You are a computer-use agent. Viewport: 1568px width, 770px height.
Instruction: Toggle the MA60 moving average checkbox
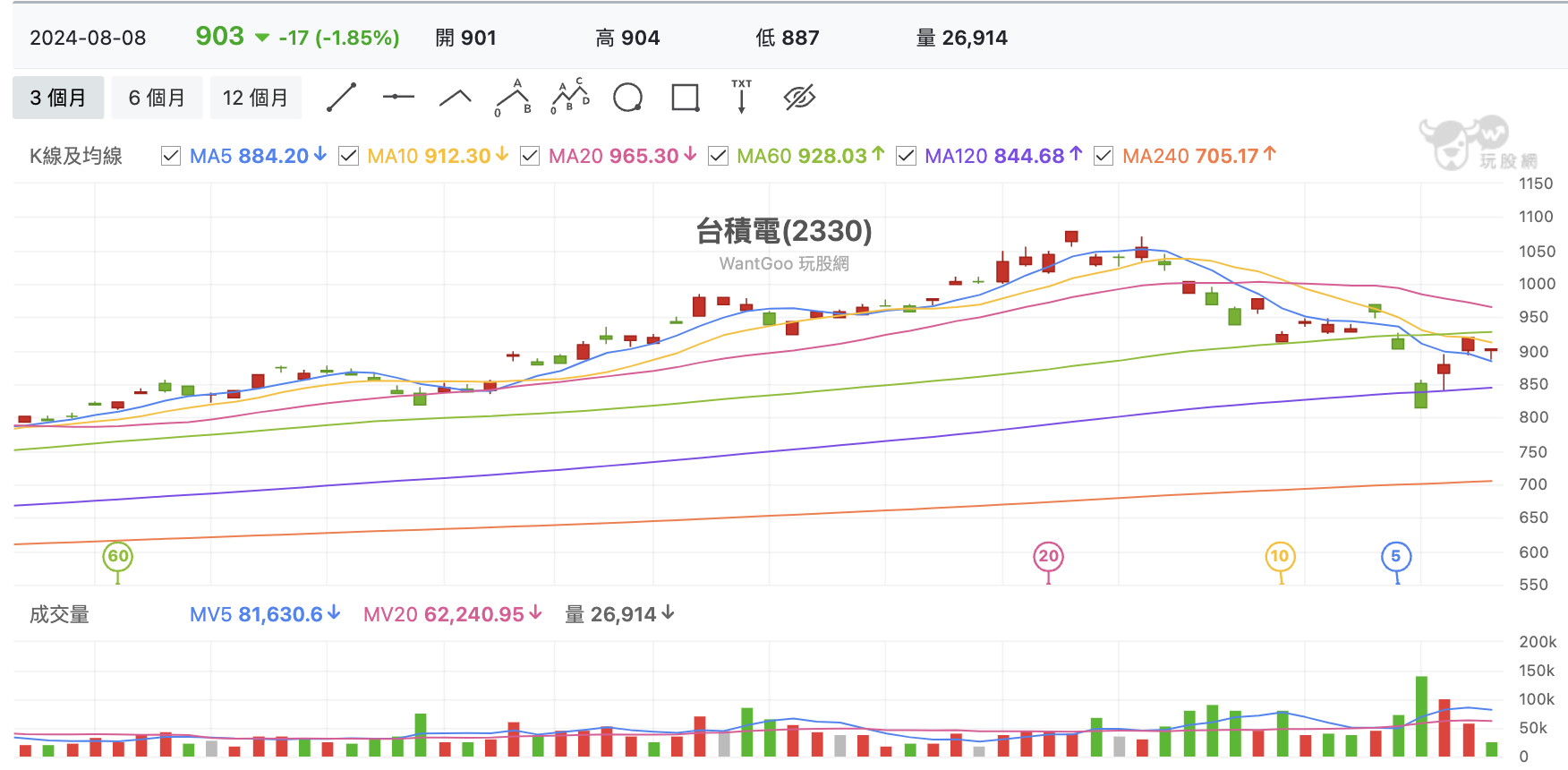click(x=718, y=156)
